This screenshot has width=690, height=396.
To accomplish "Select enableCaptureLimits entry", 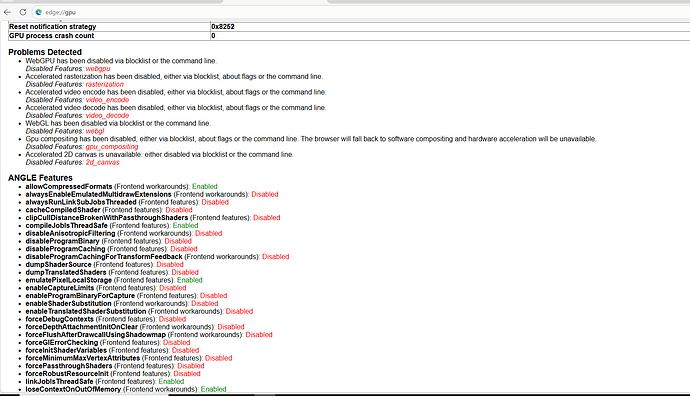I will point(106,288).
